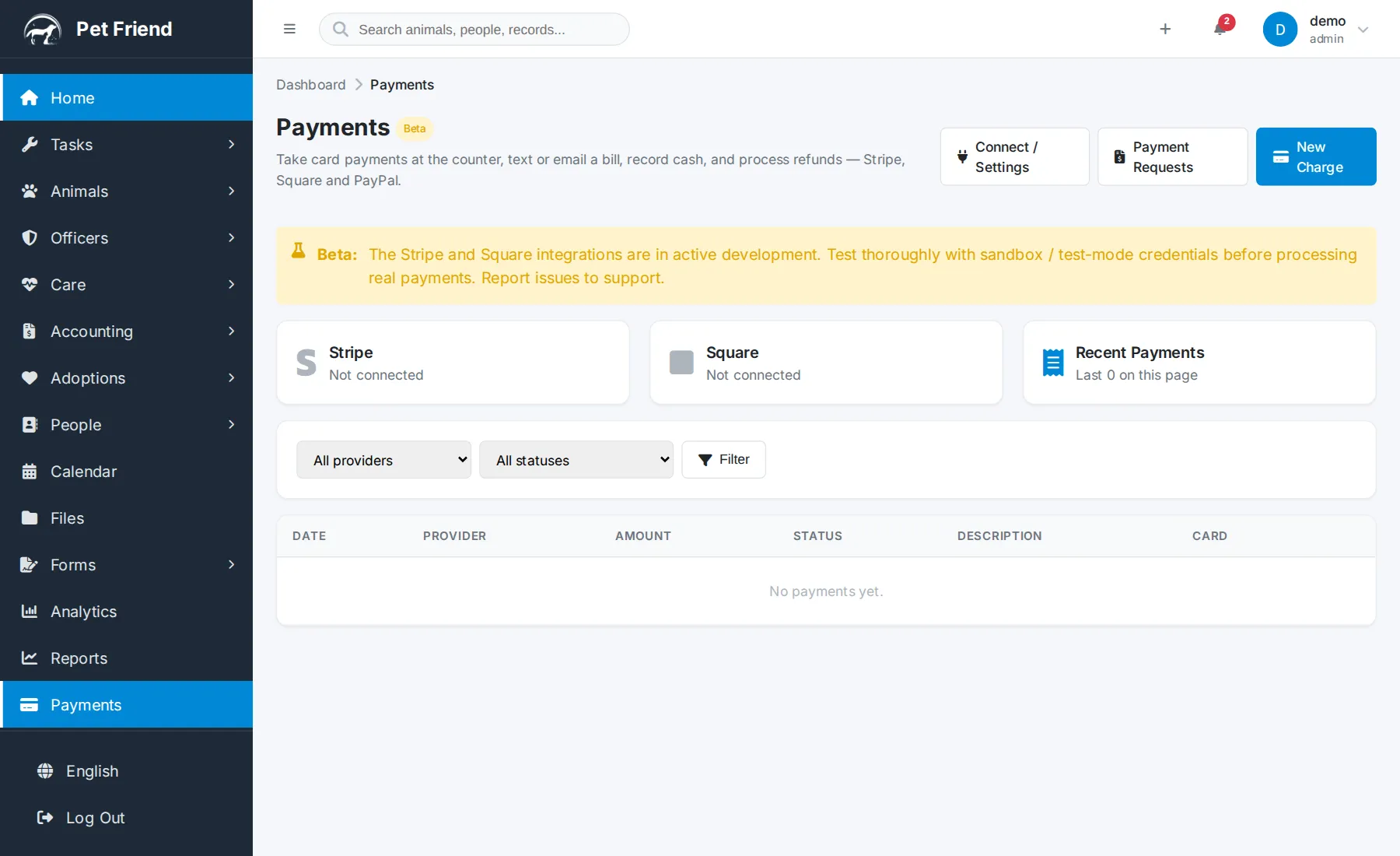Open the Stripe provider card
The height and width of the screenshot is (856, 1400).
[x=453, y=363]
